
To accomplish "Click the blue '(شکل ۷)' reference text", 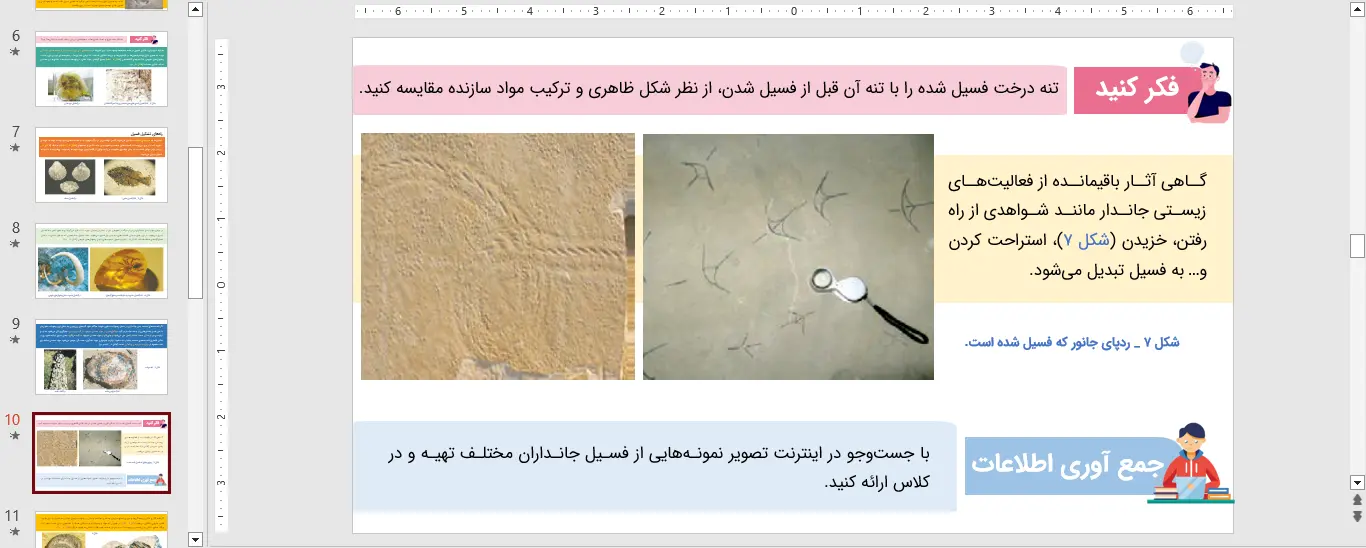I will pos(1087,240).
